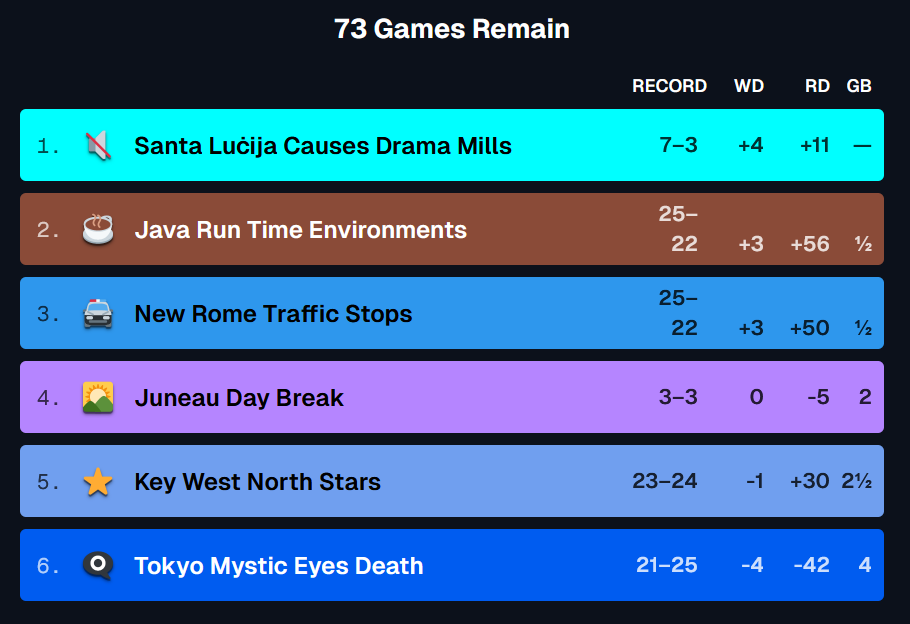Viewport: 910px width, 624px height.
Task: Open Key West North Stars team
Action: (258, 482)
